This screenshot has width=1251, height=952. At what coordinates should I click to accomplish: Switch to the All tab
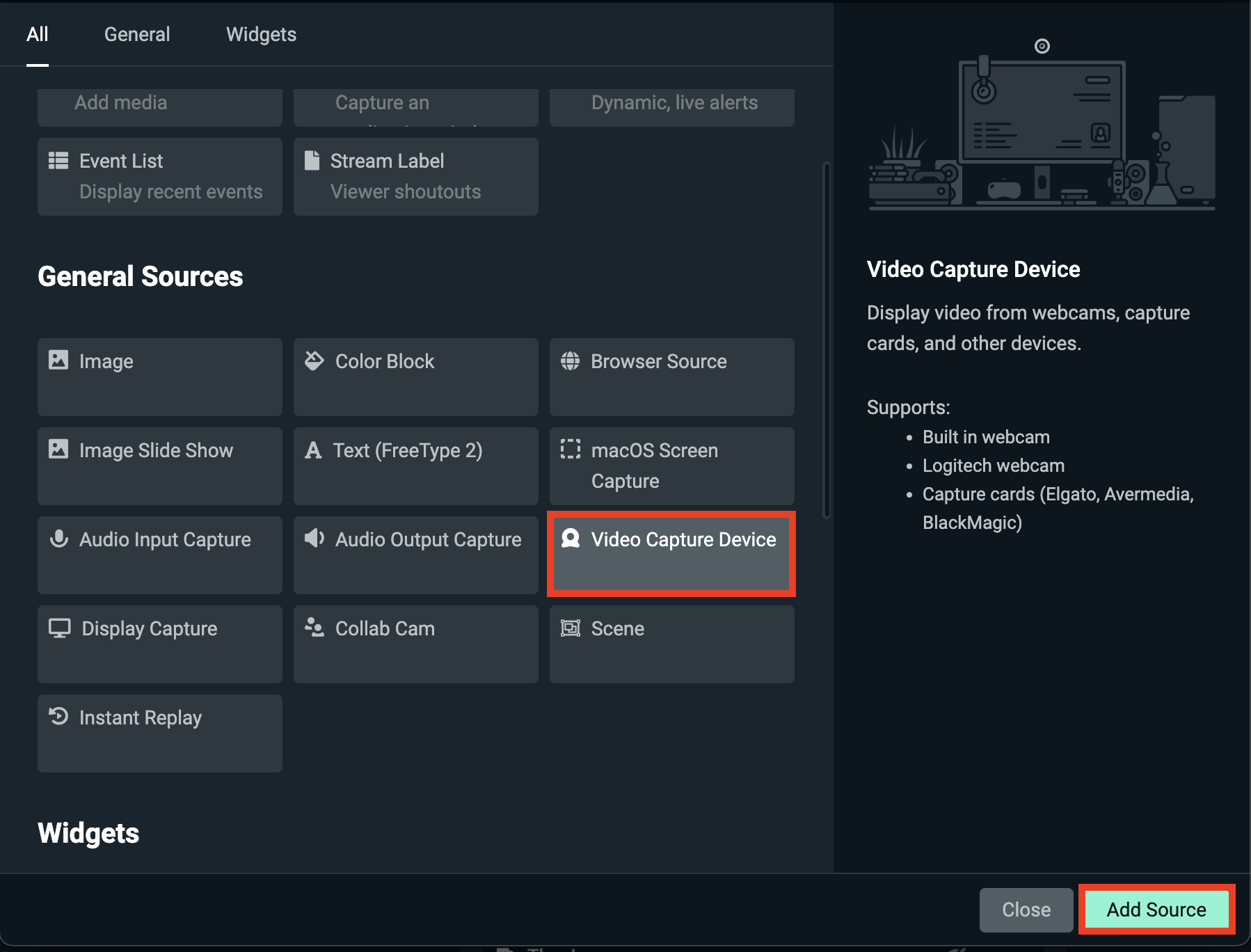pyautogui.click(x=38, y=34)
